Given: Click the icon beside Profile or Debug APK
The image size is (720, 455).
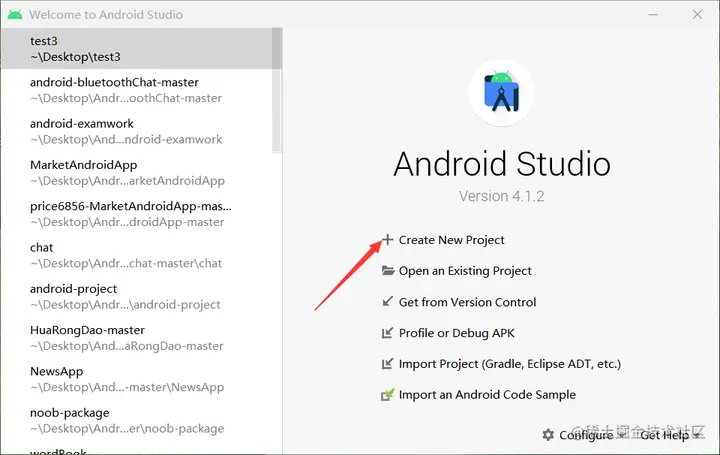Looking at the screenshot, I should coord(388,333).
